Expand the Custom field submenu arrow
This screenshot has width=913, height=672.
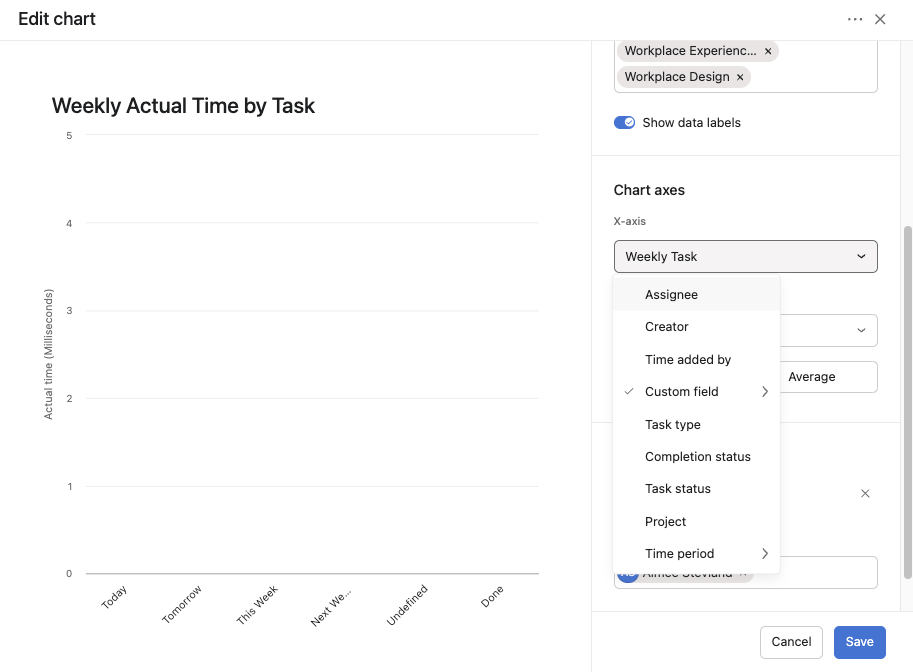[765, 392]
